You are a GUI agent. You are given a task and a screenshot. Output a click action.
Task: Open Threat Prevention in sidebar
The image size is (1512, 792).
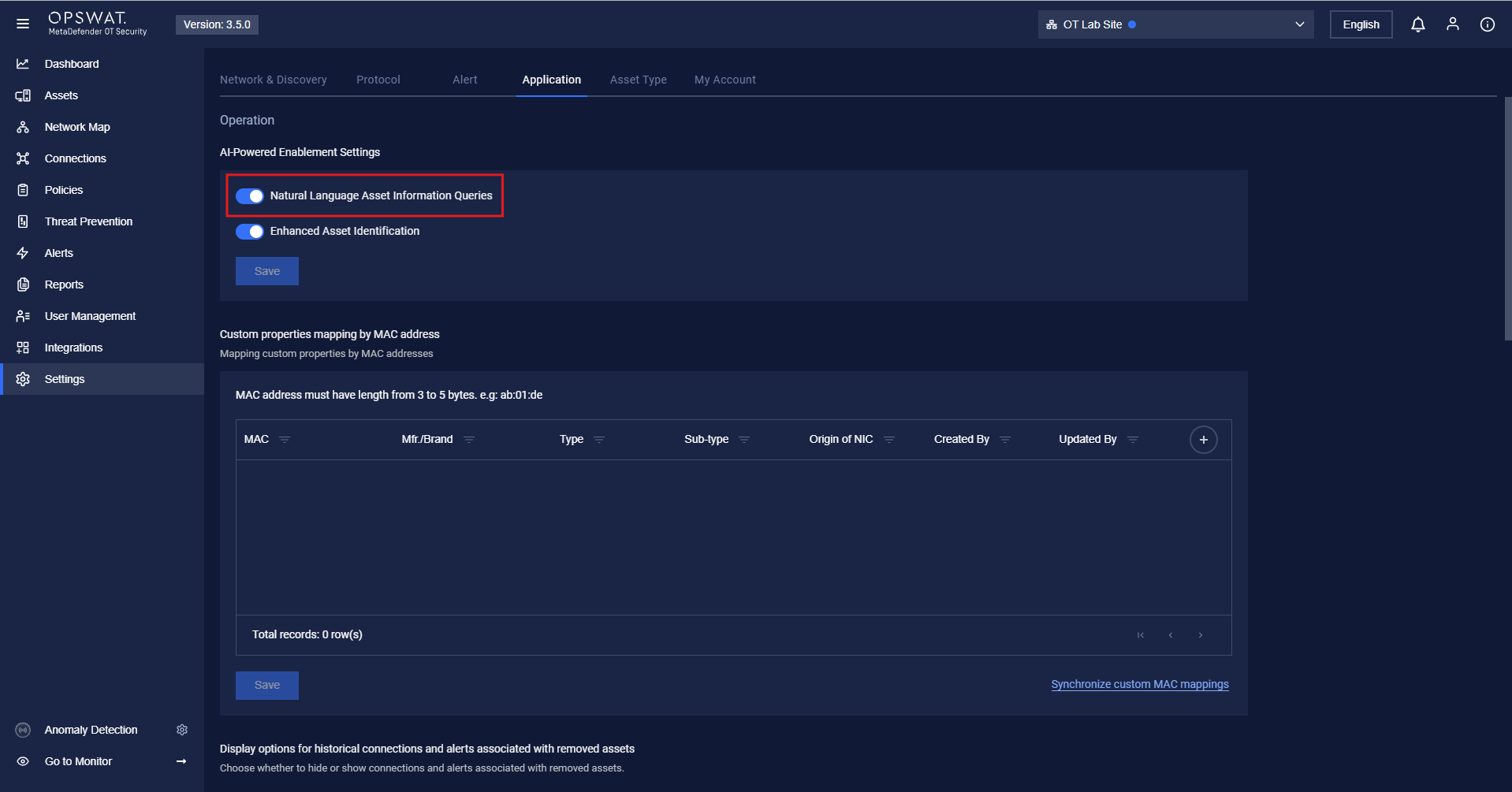[x=88, y=221]
